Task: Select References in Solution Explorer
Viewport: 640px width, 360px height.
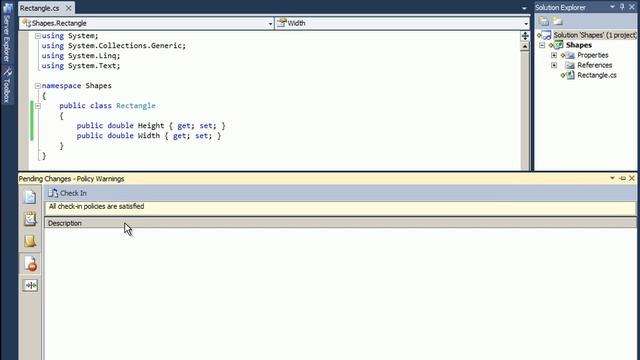Action: coord(594,65)
